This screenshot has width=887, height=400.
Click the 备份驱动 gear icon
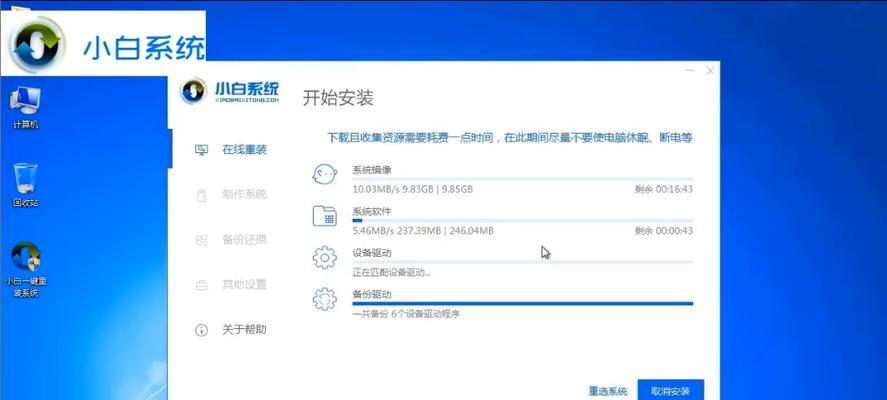coord(325,299)
